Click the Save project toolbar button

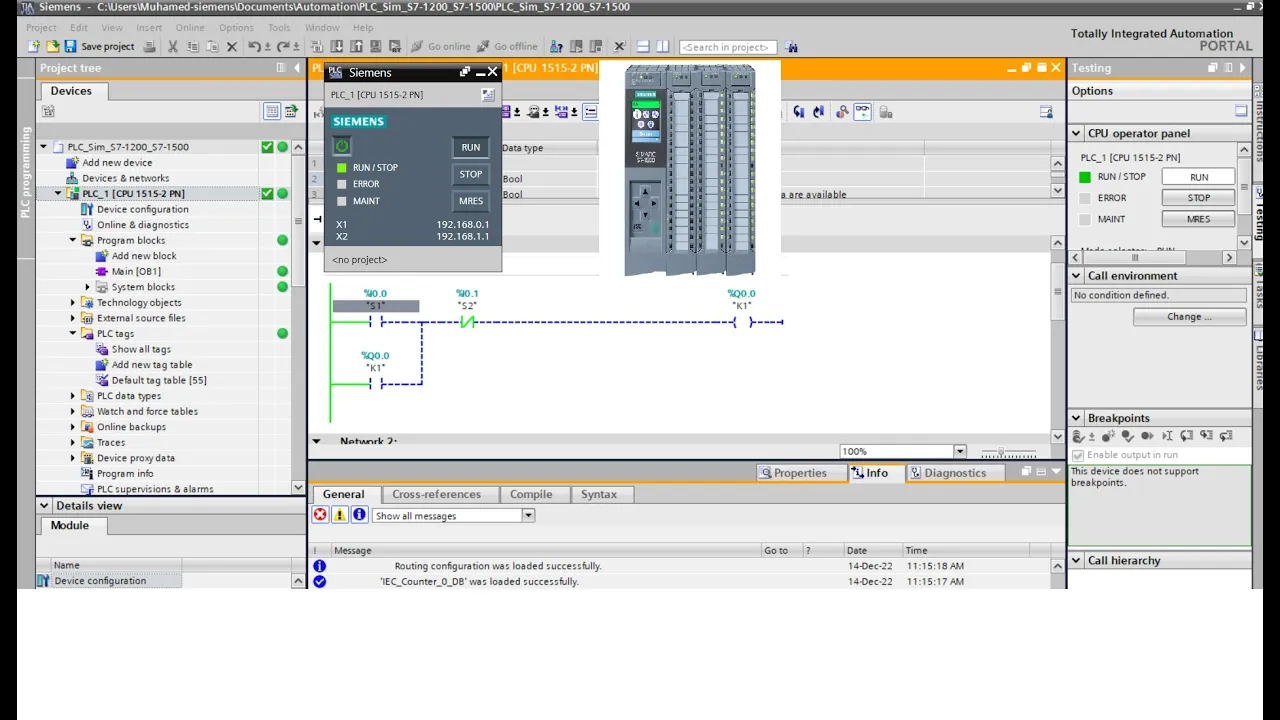(x=99, y=47)
